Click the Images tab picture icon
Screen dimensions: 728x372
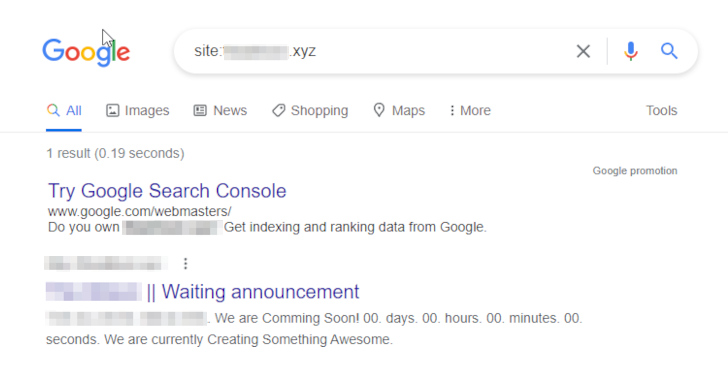tap(112, 111)
